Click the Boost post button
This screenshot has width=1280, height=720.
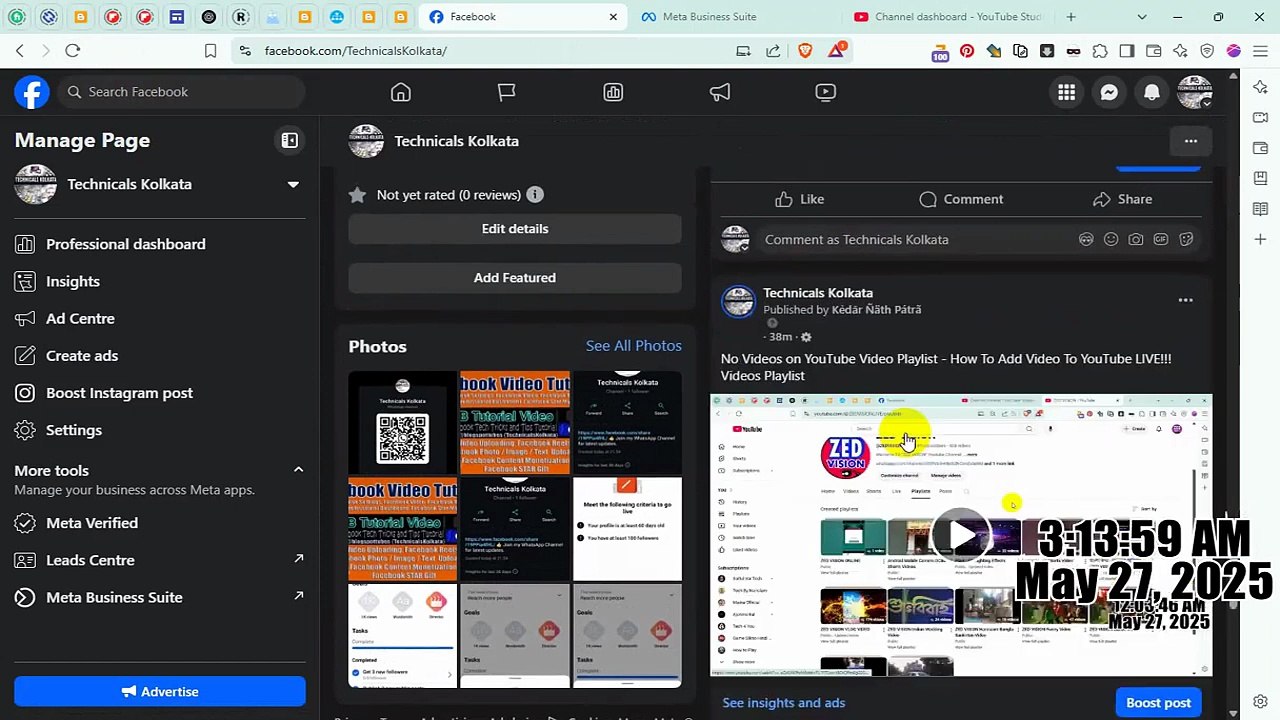pyautogui.click(x=1158, y=703)
